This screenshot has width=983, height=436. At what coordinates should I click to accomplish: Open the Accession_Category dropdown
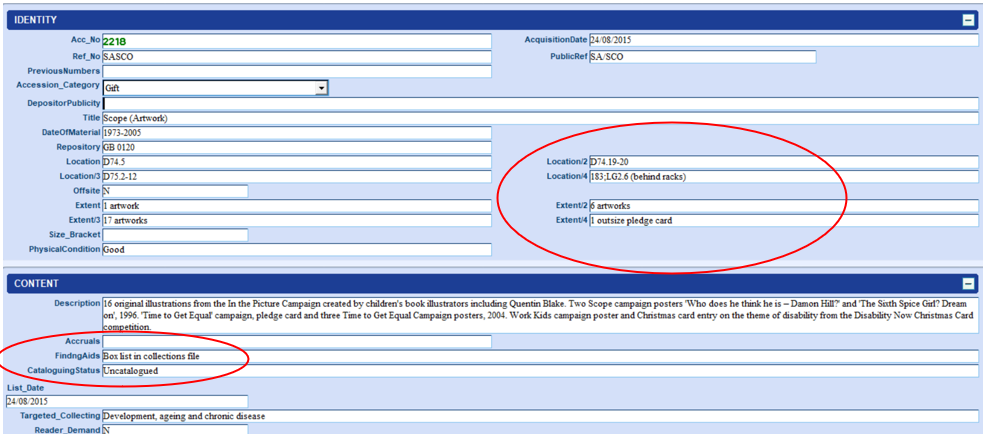coord(321,88)
